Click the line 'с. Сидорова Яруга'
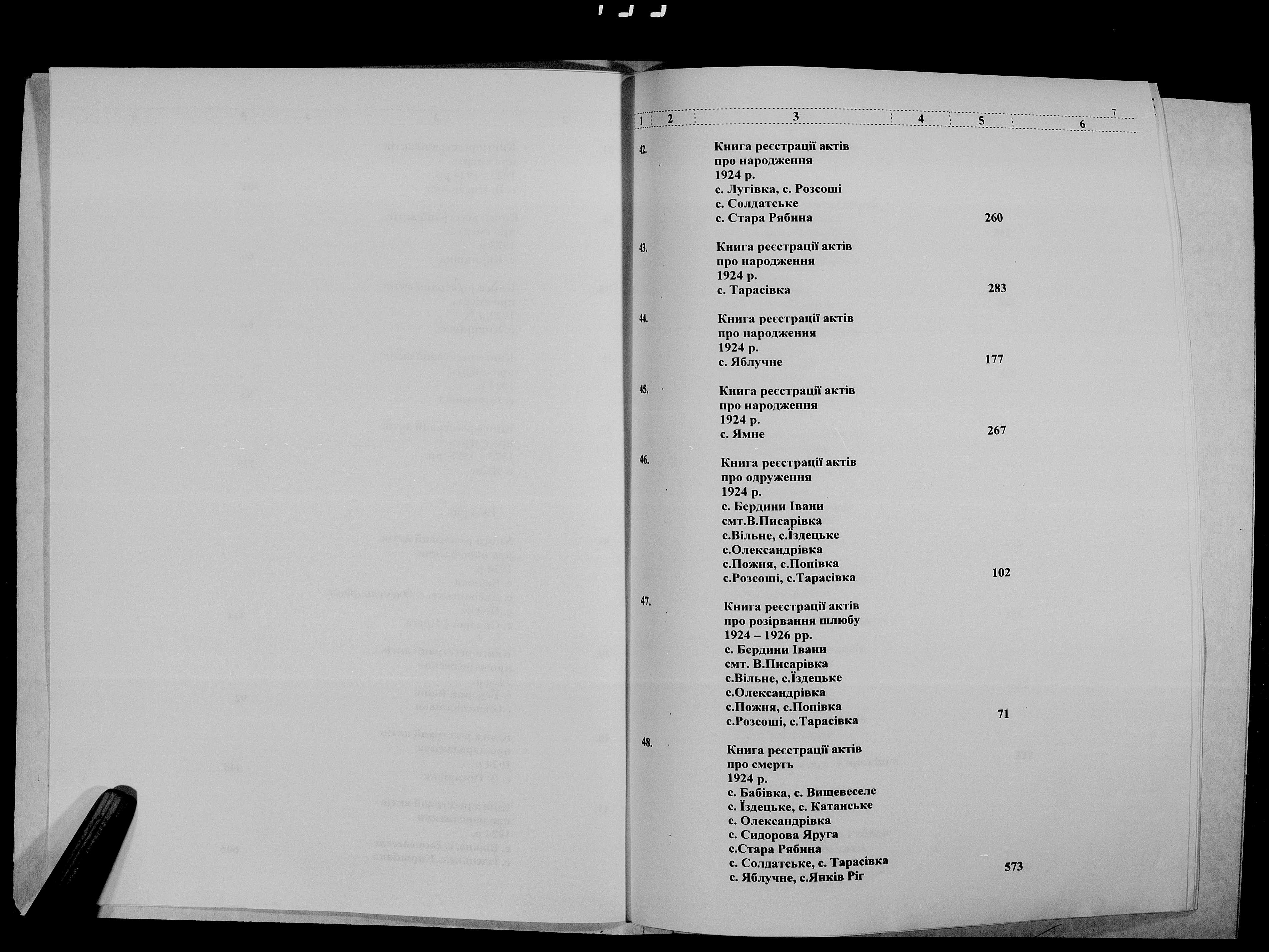 click(x=783, y=835)
